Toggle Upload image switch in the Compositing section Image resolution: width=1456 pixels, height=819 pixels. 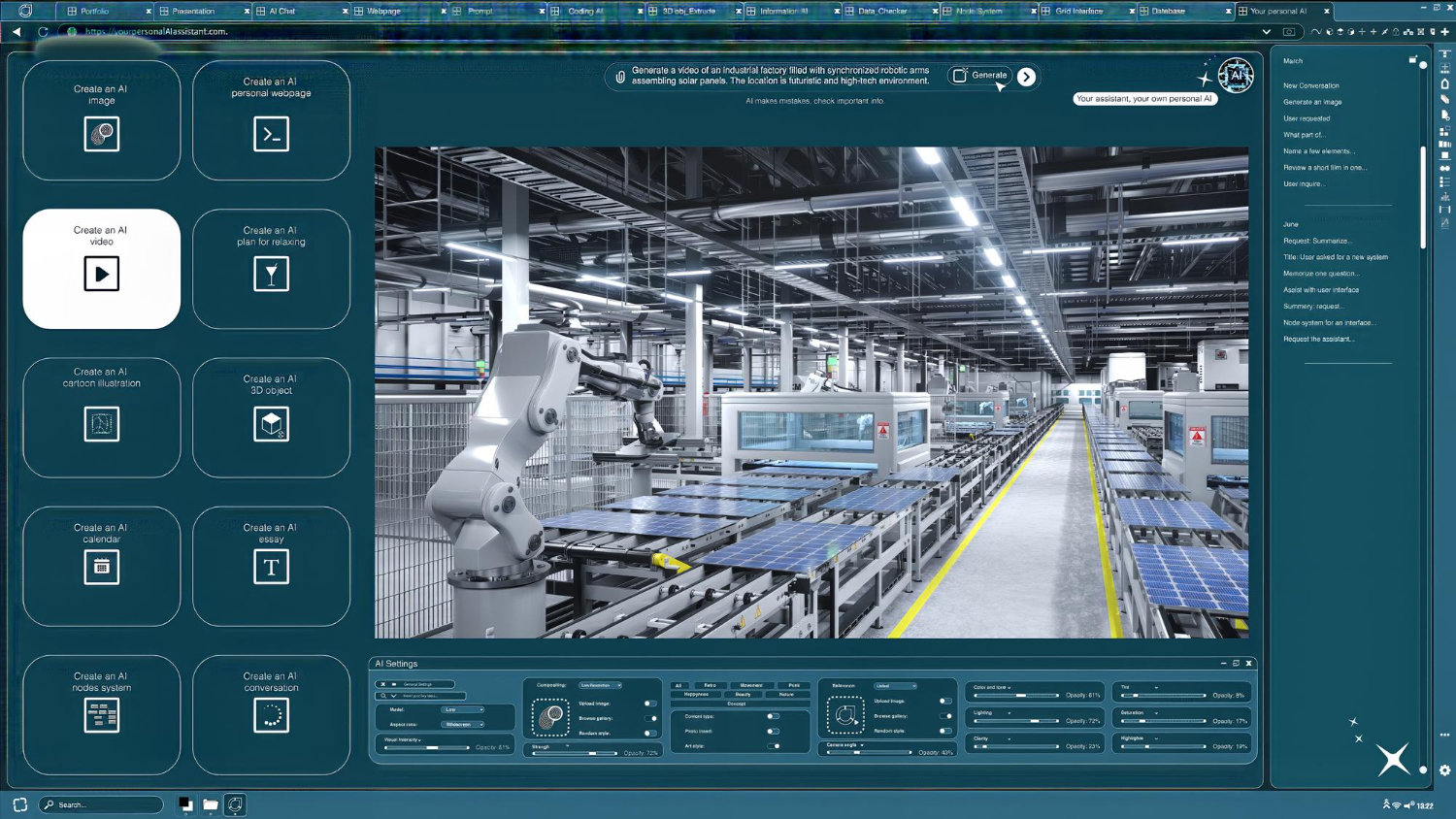[650, 704]
